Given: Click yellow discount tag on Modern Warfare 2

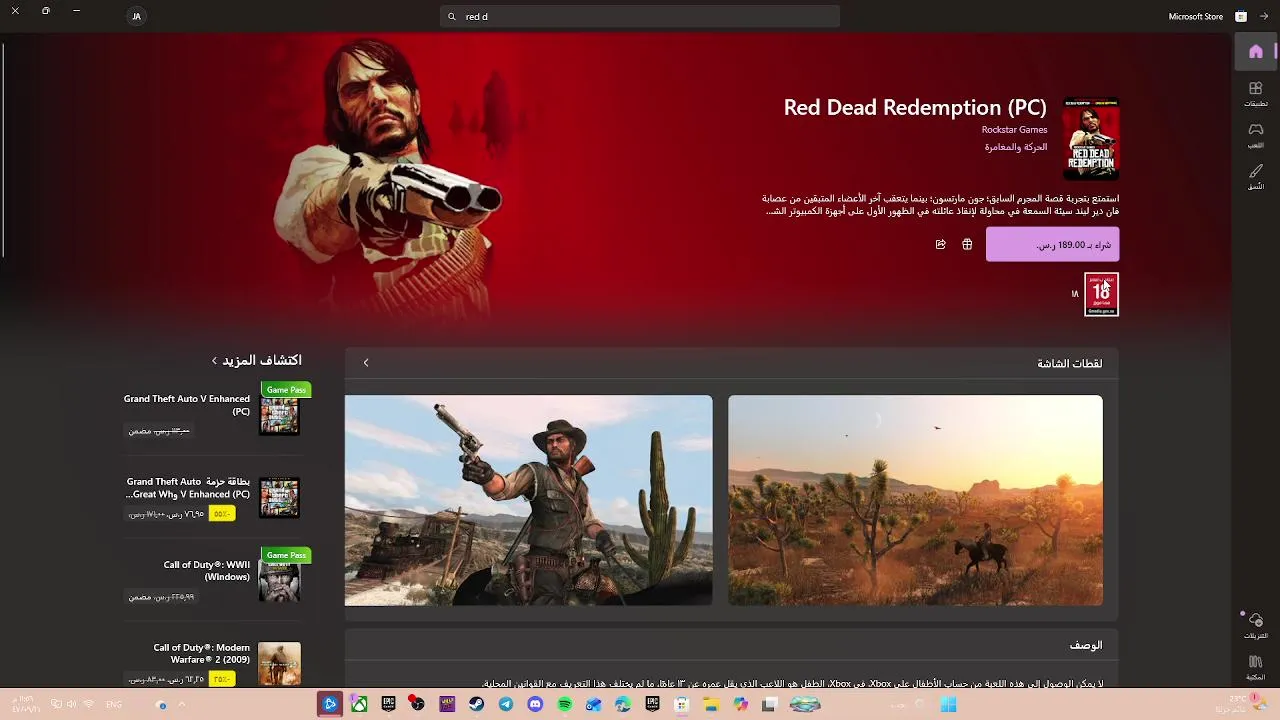Looking at the screenshot, I should [x=221, y=680].
